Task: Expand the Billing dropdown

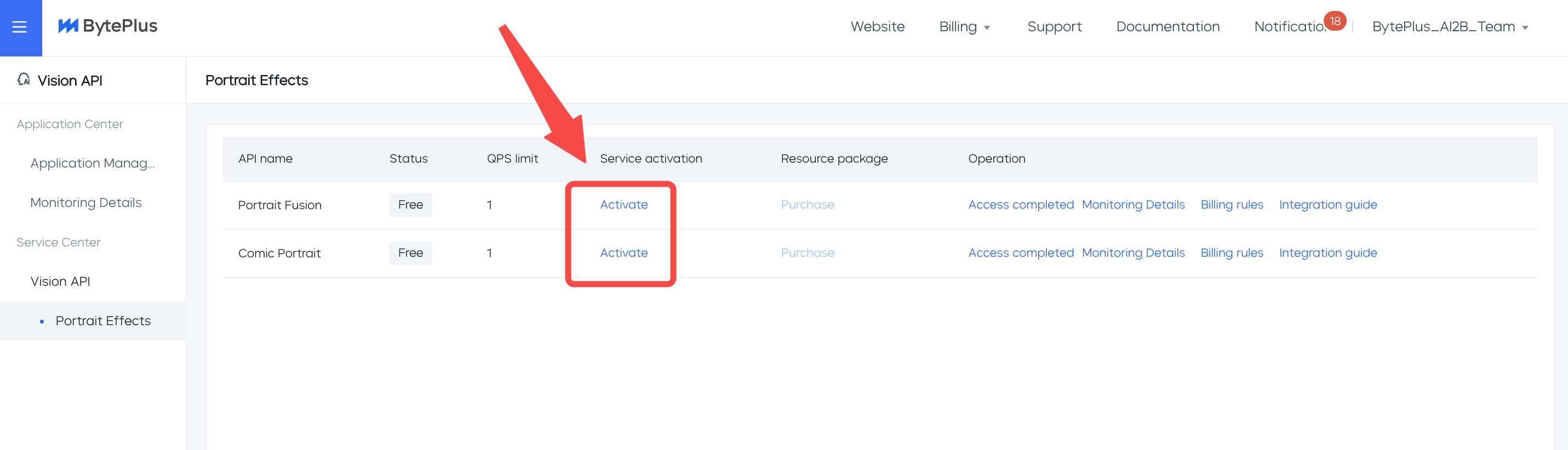Action: (x=964, y=27)
